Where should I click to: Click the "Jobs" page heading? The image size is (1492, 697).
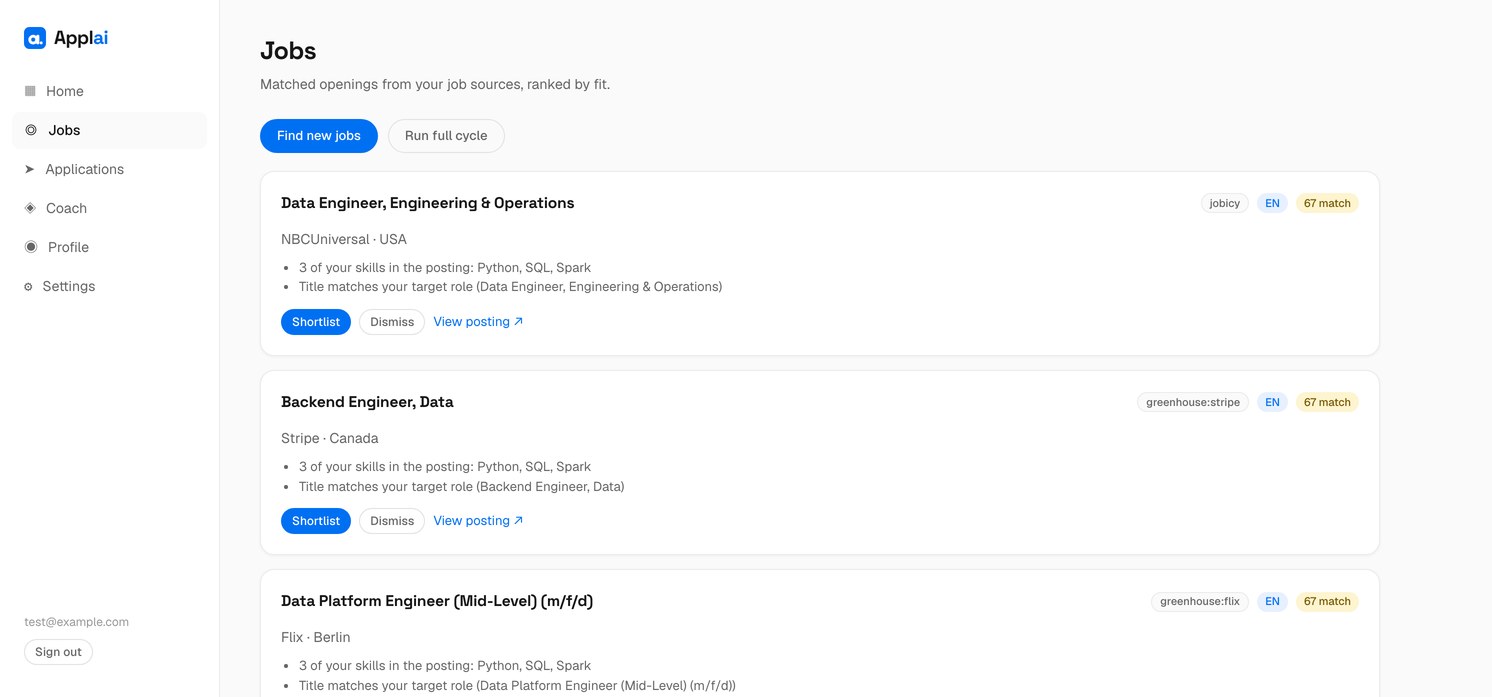point(288,51)
